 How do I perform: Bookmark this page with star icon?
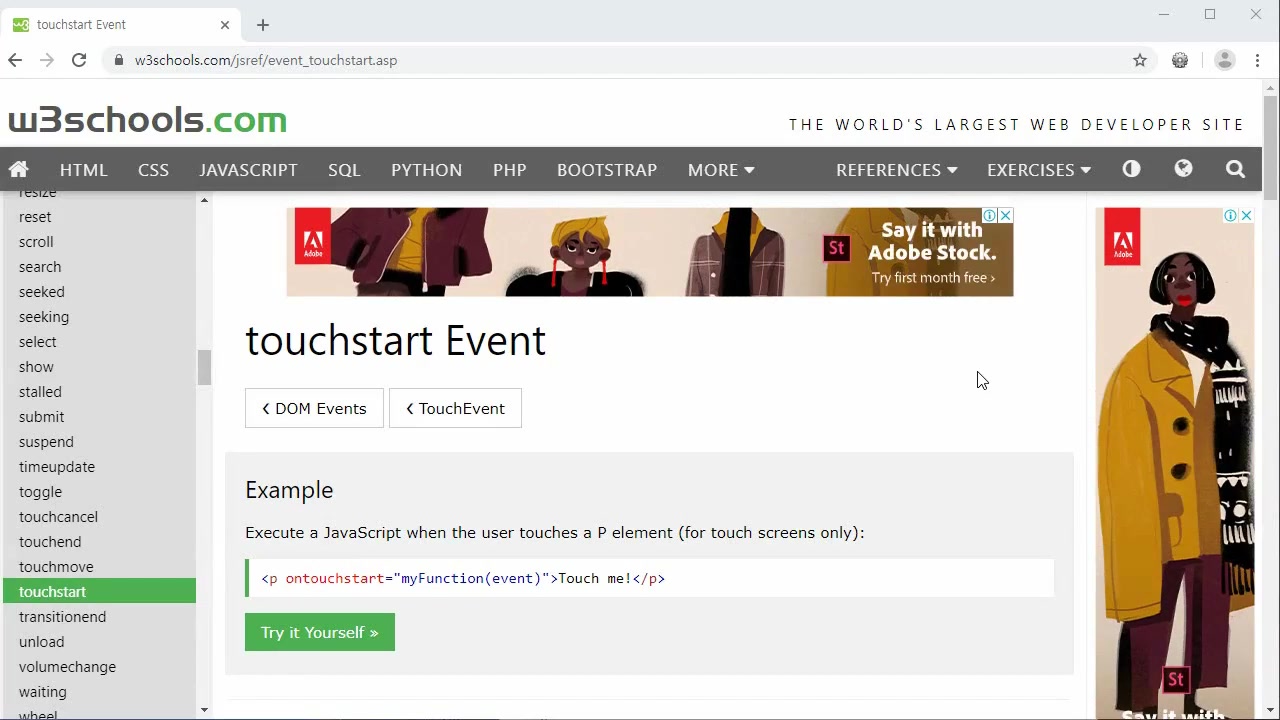click(x=1140, y=60)
